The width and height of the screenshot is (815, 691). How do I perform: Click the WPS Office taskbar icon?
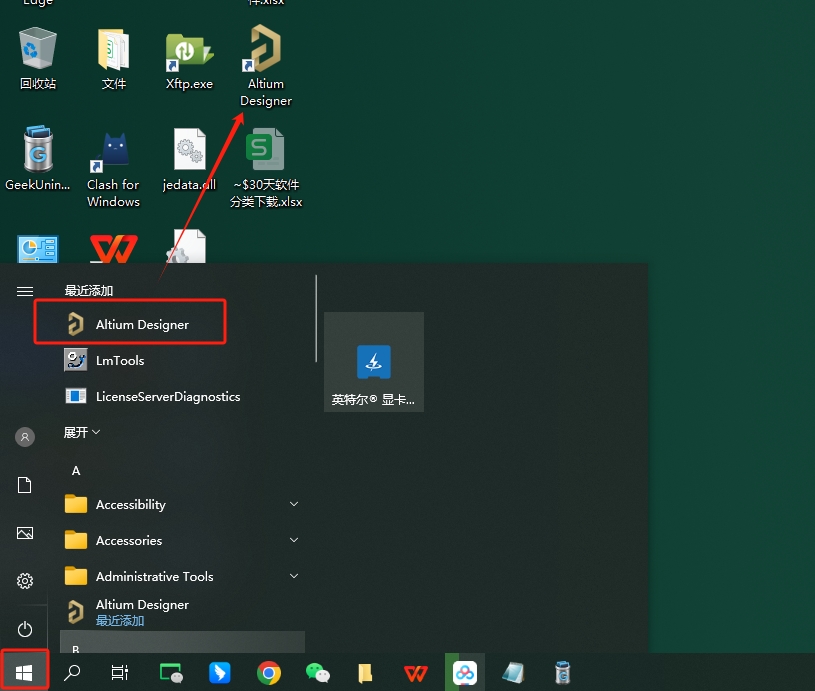coord(415,673)
